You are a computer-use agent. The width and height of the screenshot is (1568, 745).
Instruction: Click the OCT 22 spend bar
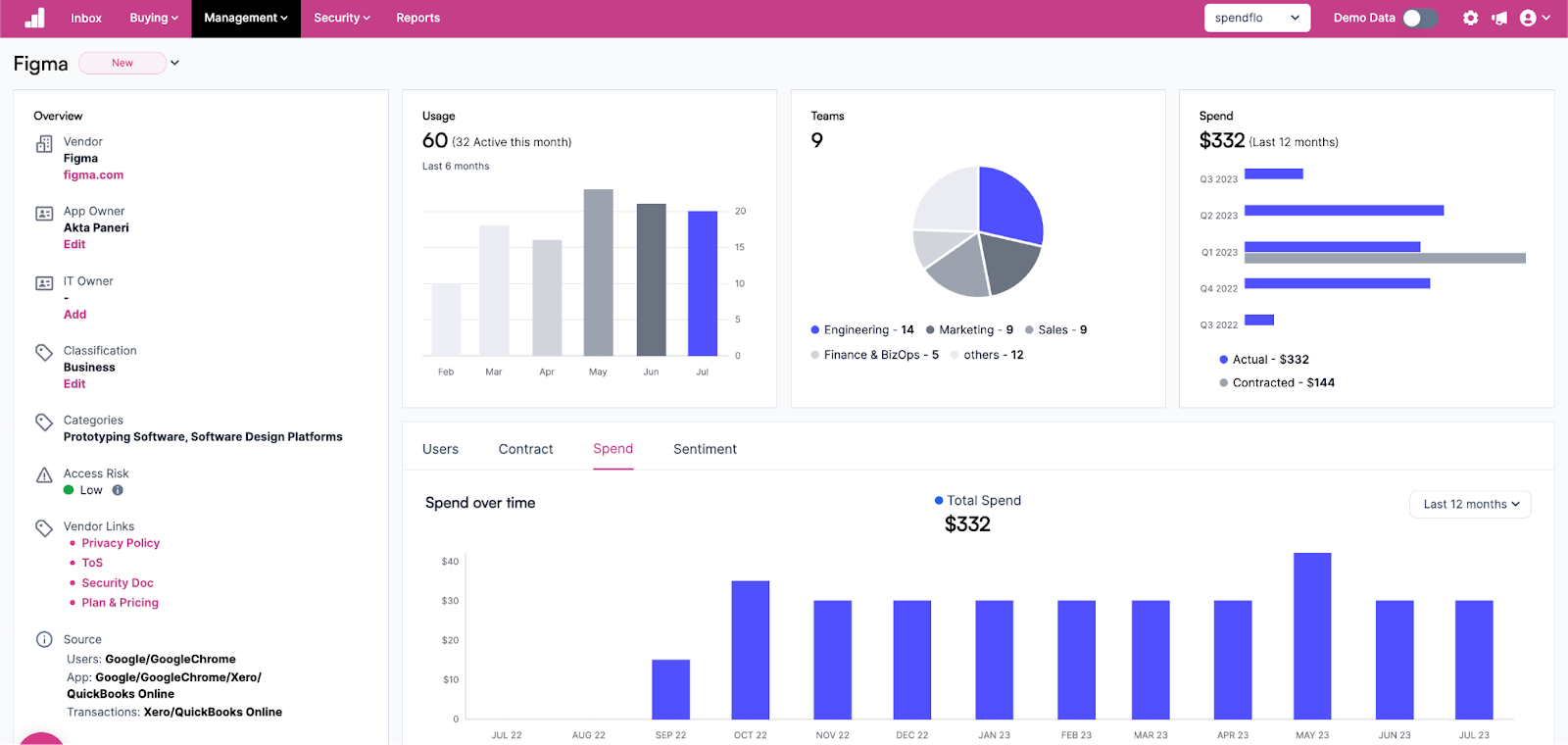[x=751, y=650]
